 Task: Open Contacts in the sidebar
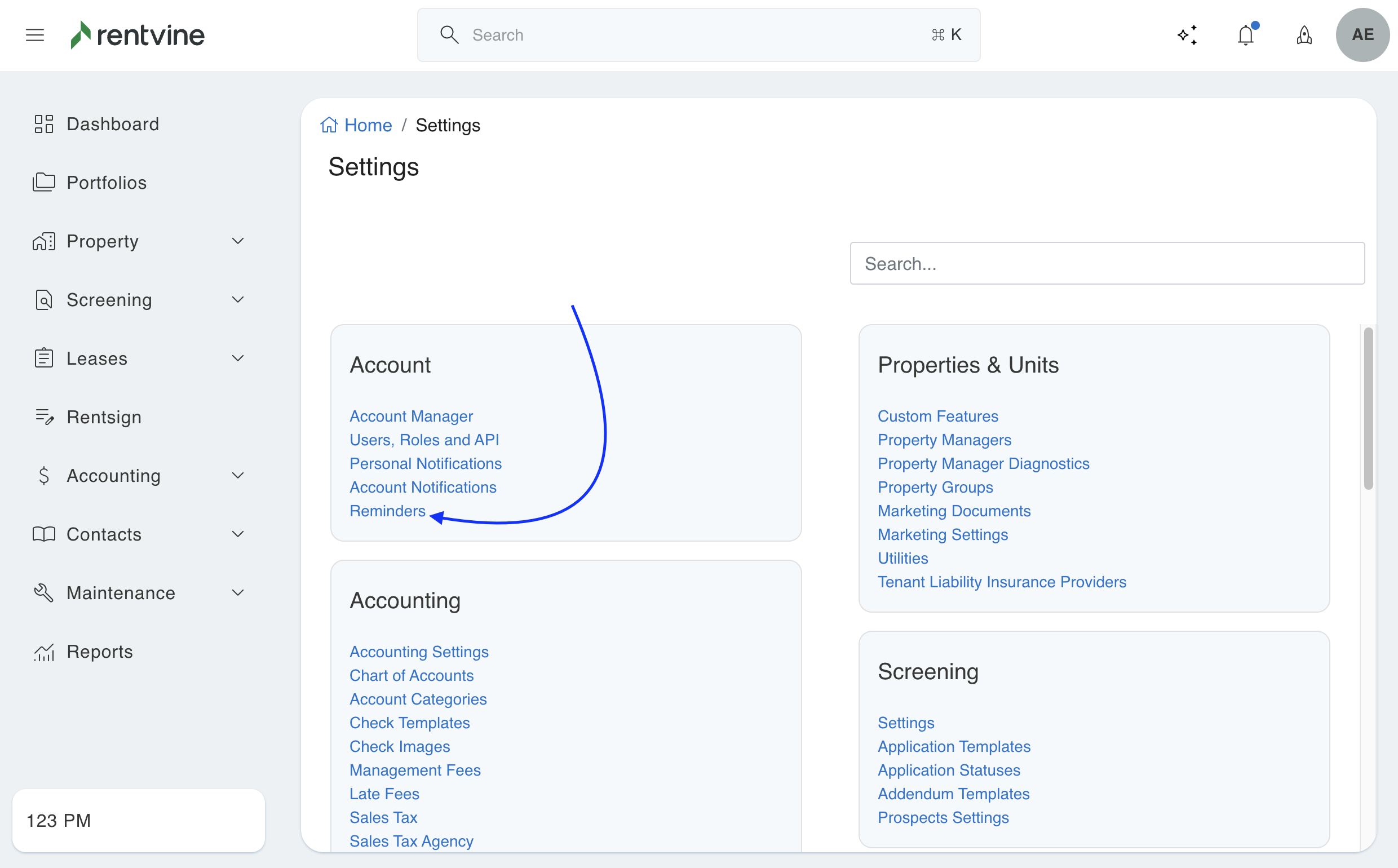[x=104, y=534]
